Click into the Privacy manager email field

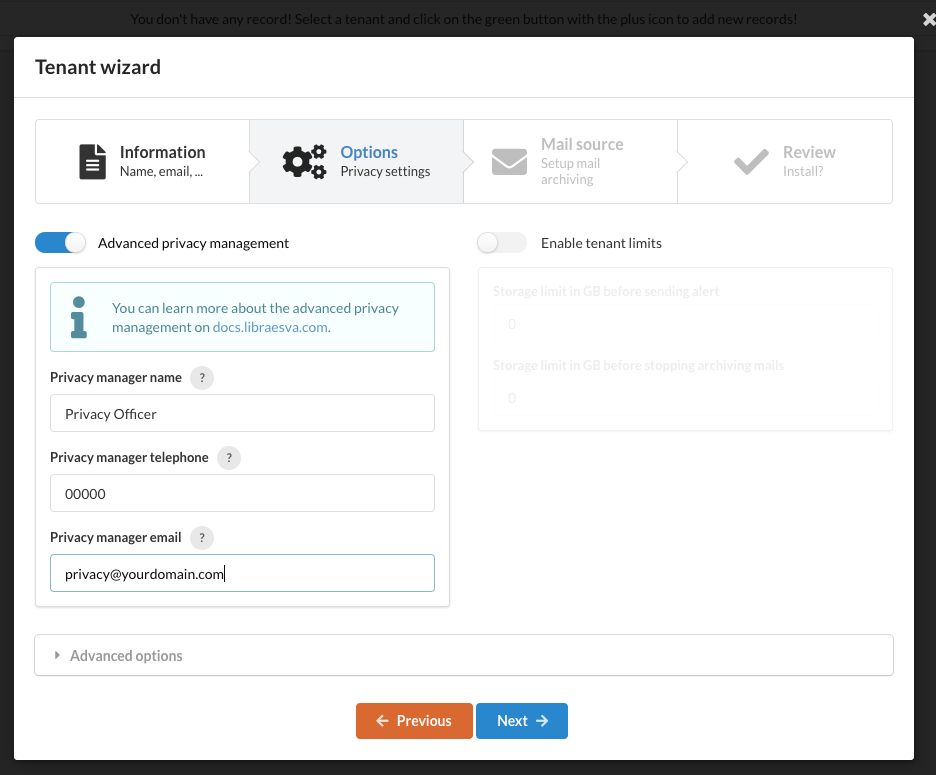242,573
